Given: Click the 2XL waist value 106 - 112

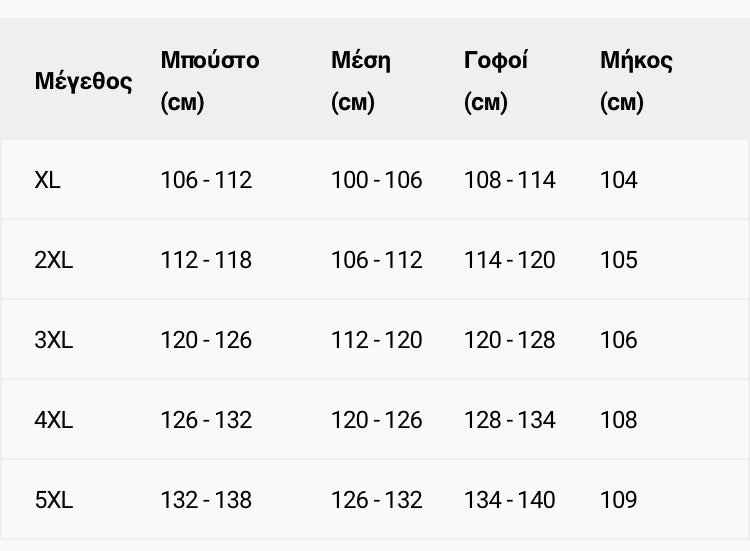Looking at the screenshot, I should [x=376, y=260].
